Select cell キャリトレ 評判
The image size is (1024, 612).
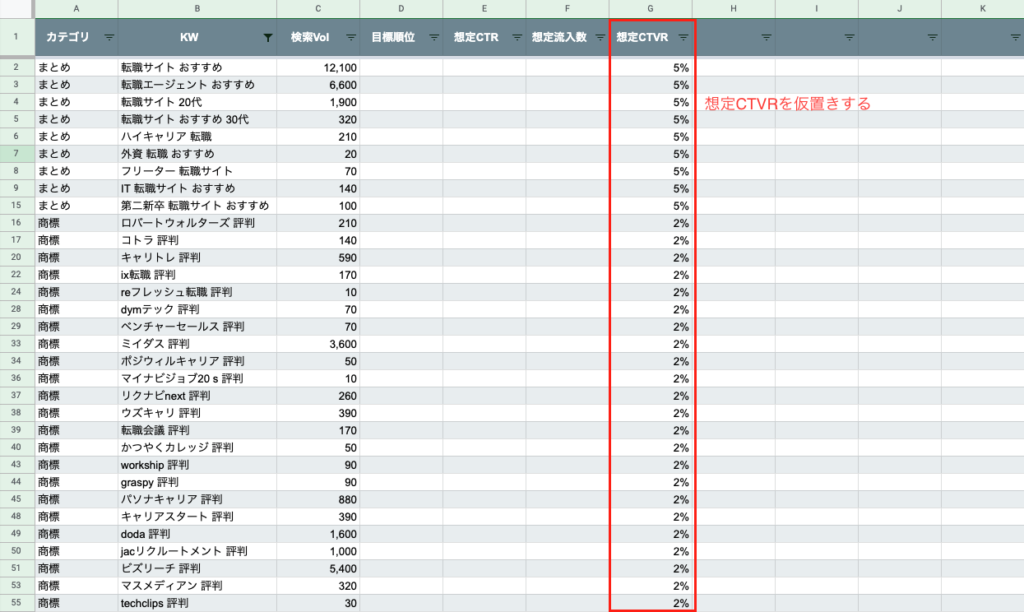(197, 257)
